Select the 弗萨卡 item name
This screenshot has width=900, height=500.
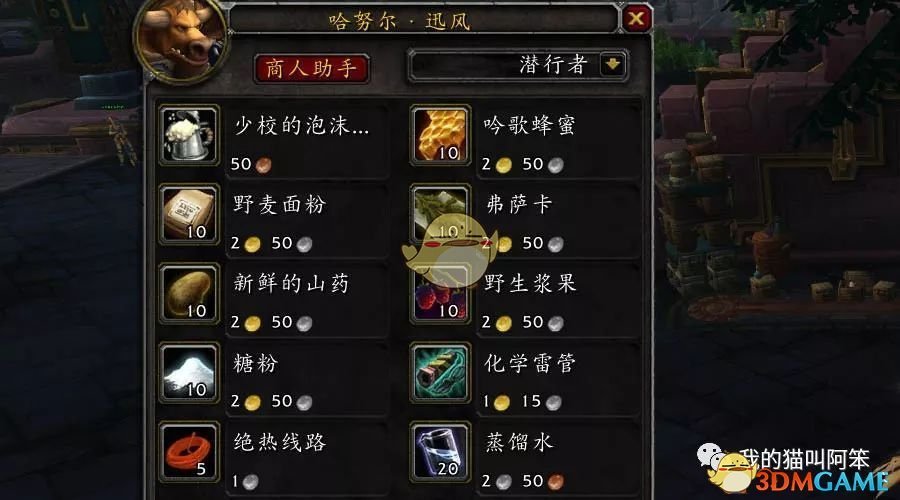pos(518,204)
